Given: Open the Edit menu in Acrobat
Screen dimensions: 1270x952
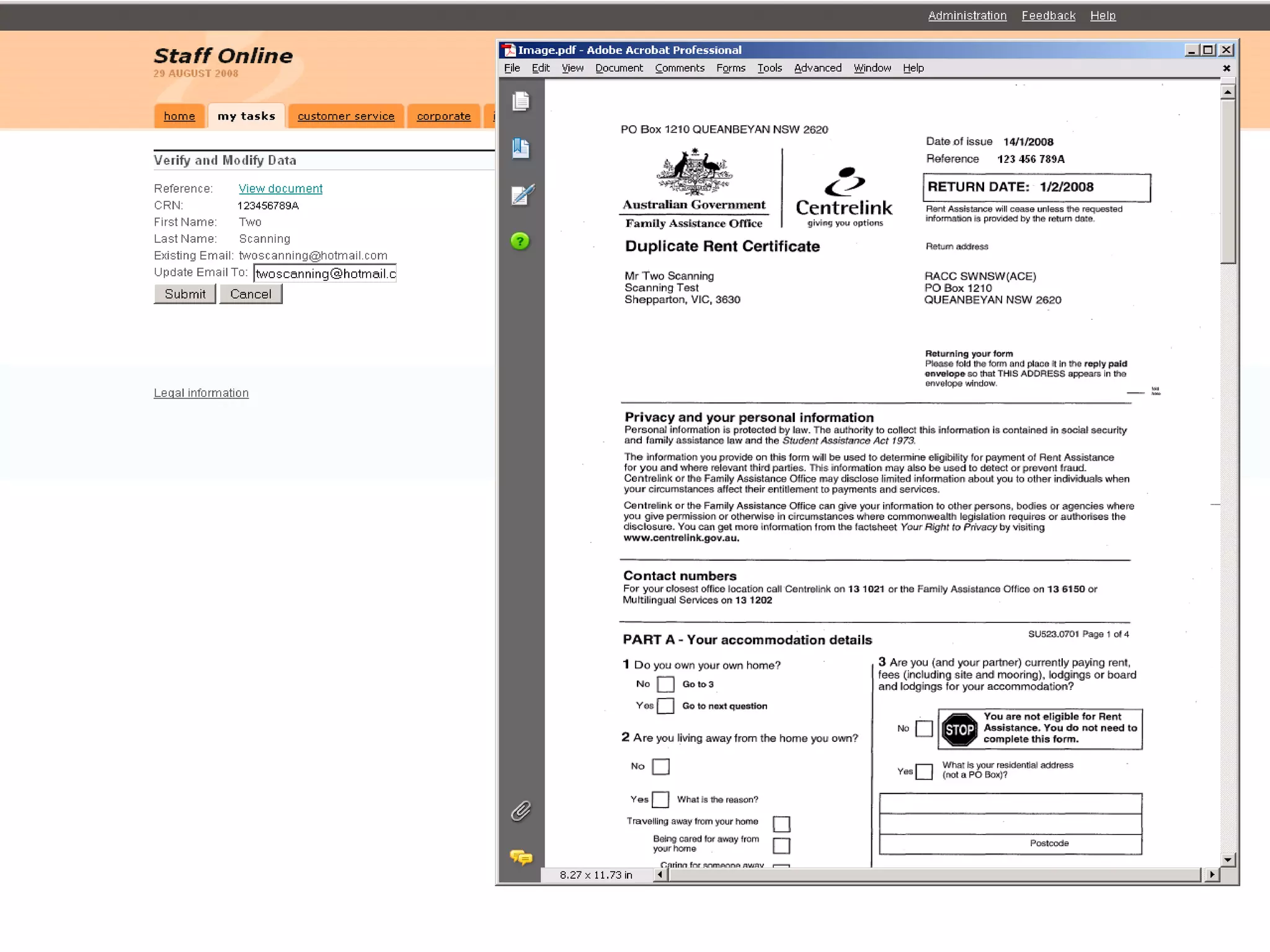Looking at the screenshot, I should tap(541, 68).
